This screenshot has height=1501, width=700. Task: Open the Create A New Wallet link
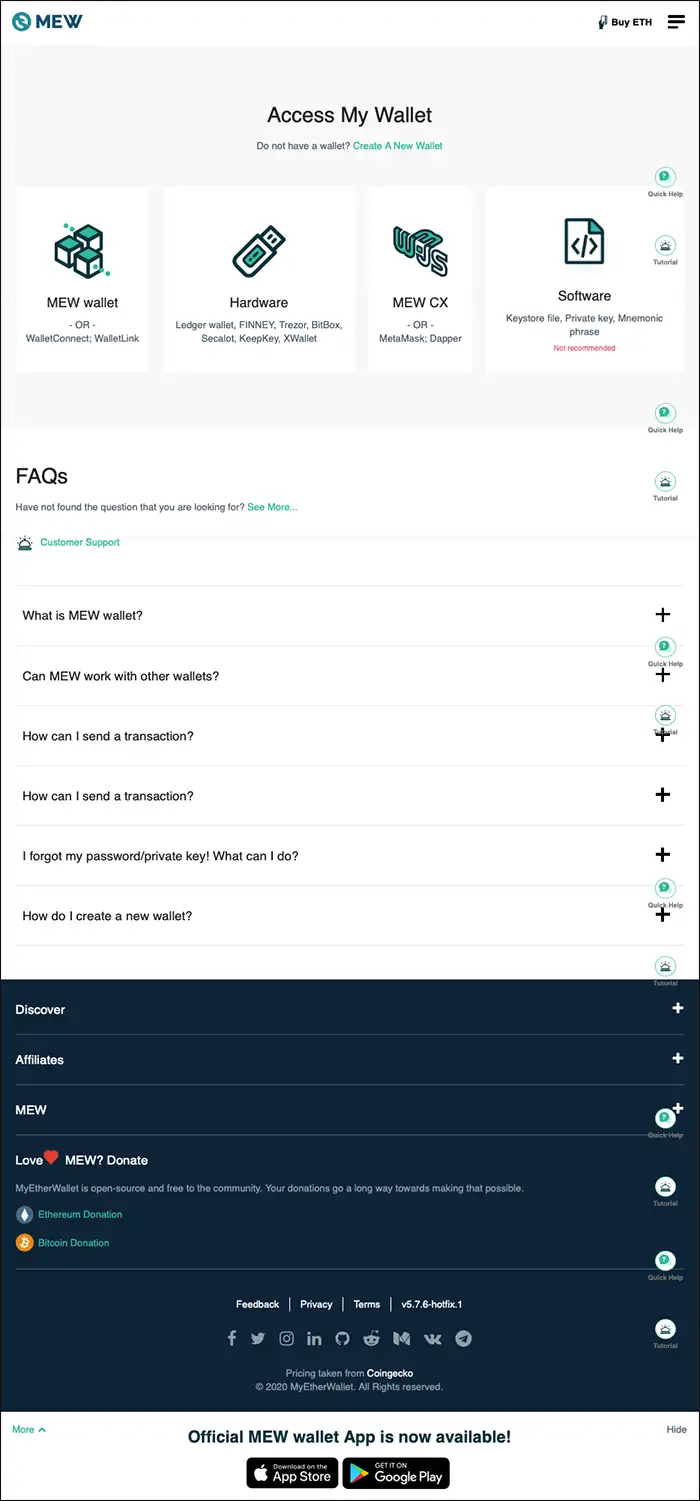pyautogui.click(x=398, y=146)
